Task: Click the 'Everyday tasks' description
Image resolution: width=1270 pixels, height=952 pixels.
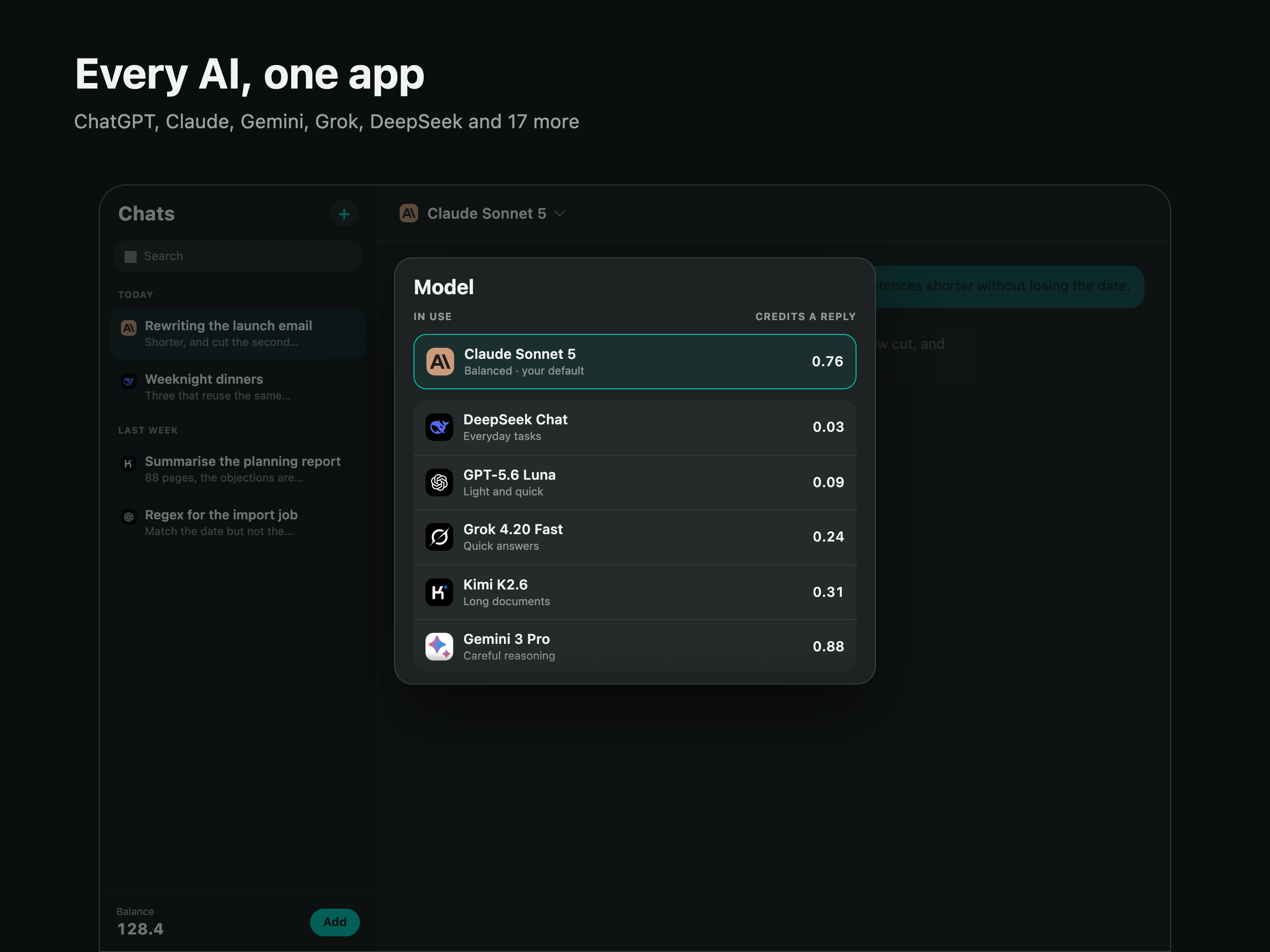Action: (502, 436)
